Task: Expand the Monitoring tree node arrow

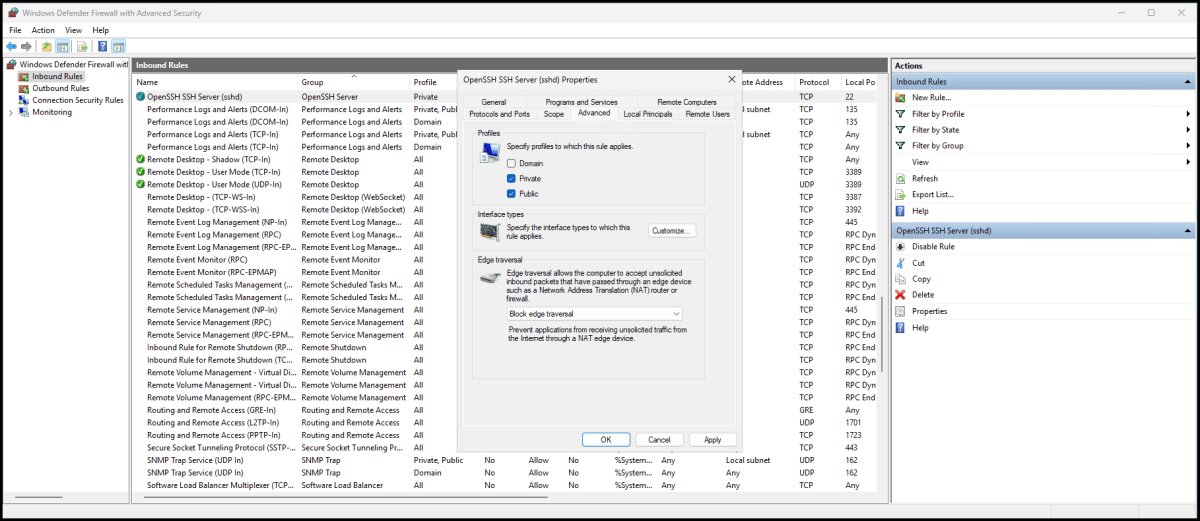Action: (x=11, y=112)
